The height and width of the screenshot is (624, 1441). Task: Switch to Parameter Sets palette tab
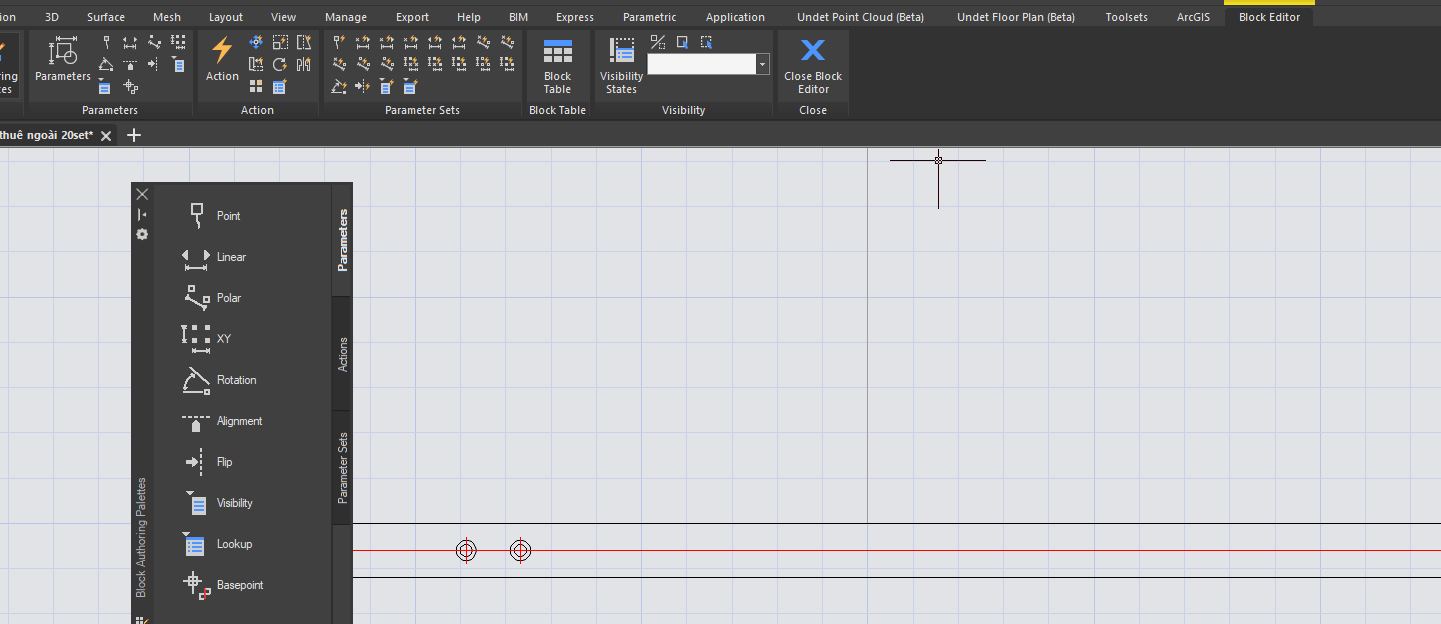pos(343,467)
